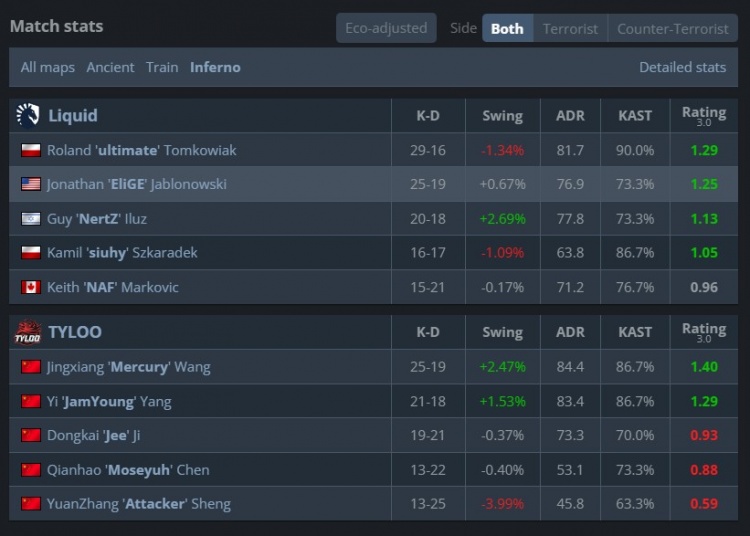Click the Liquid table Rating 3.0 header
Image resolution: width=750 pixels, height=536 pixels.
(703, 116)
